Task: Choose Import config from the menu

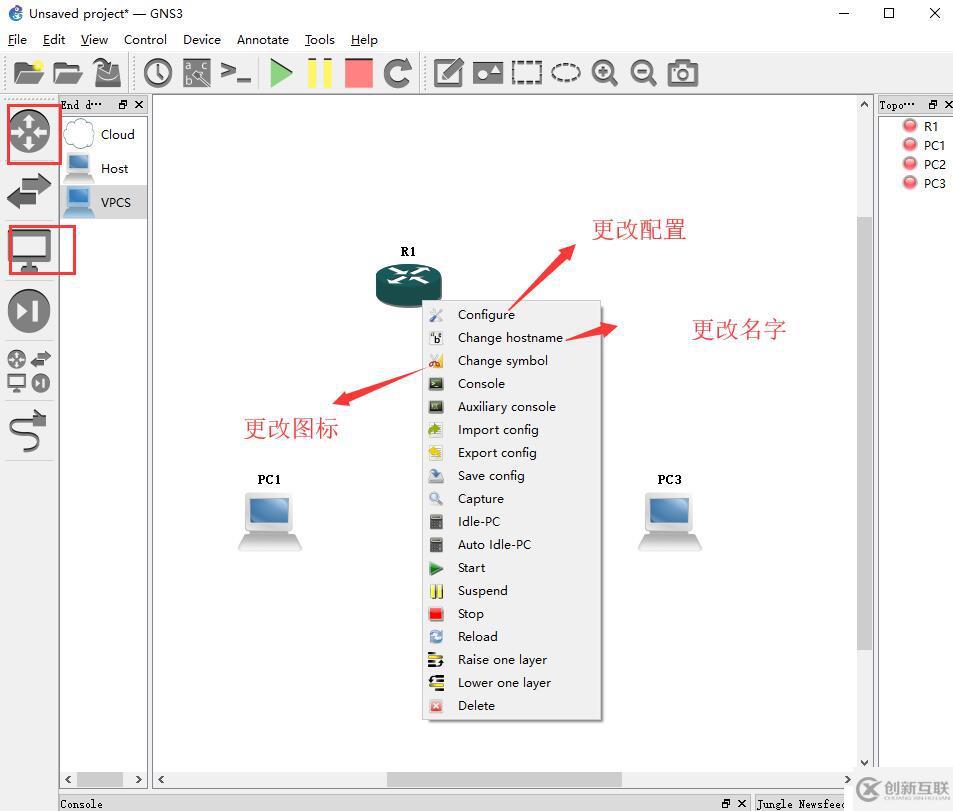Action: (x=512, y=430)
